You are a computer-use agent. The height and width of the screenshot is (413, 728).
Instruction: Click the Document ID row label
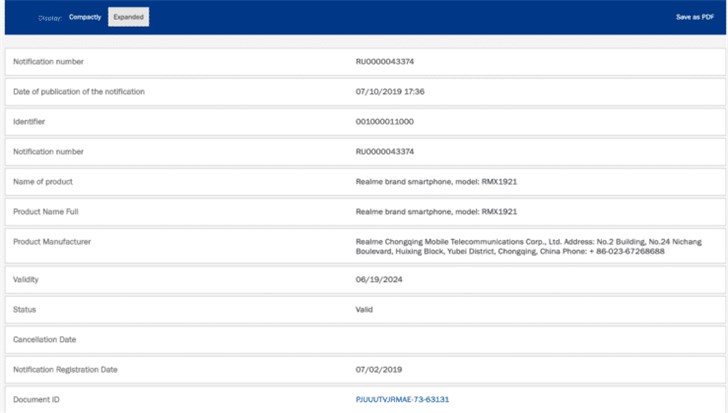pos(37,399)
